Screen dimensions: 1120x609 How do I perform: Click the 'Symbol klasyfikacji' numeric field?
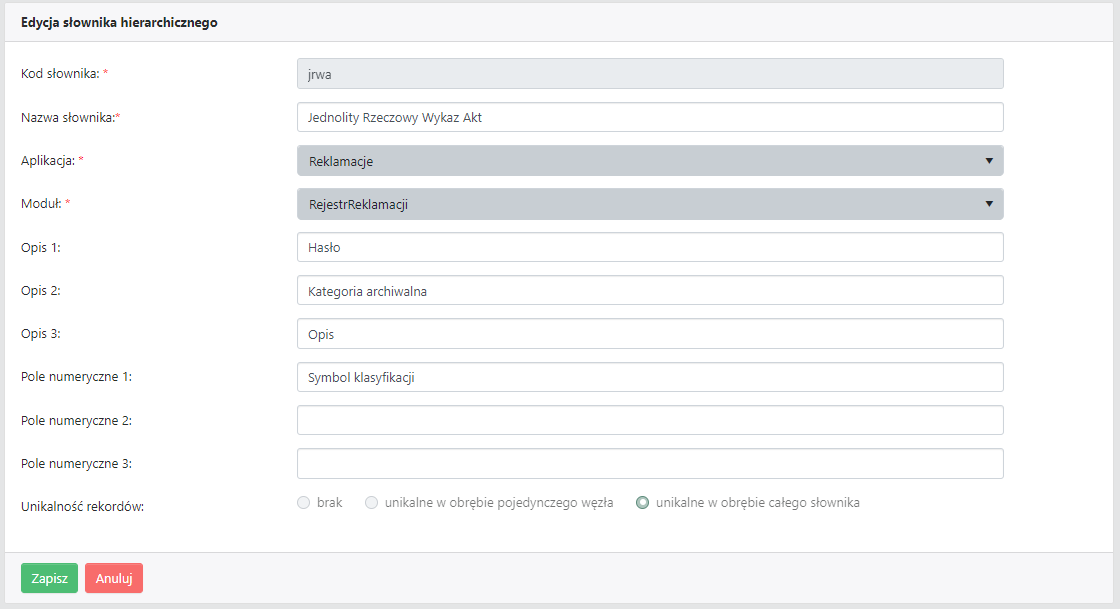pos(650,377)
